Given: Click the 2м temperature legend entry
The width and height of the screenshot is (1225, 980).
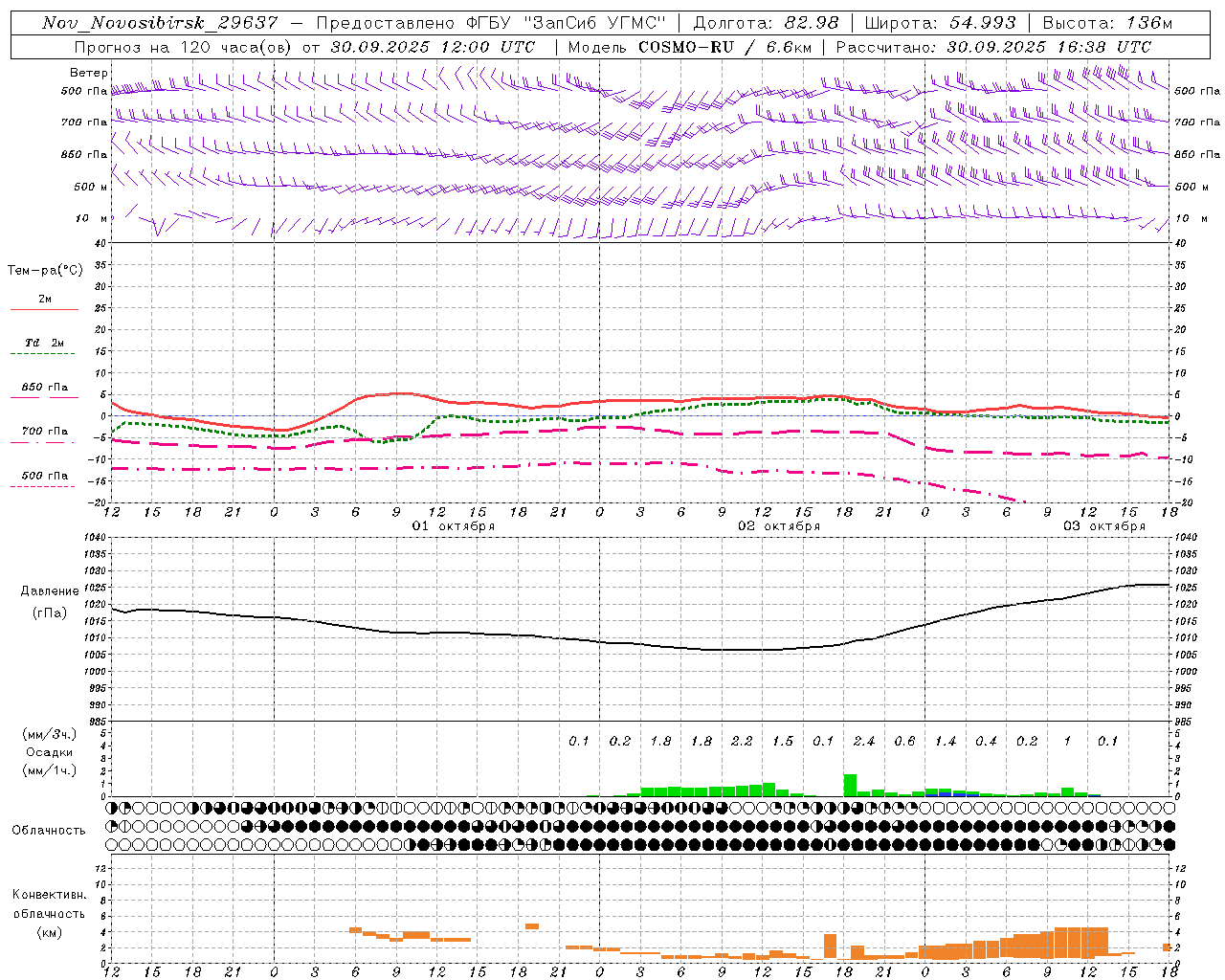Looking at the screenshot, I should point(45,299).
